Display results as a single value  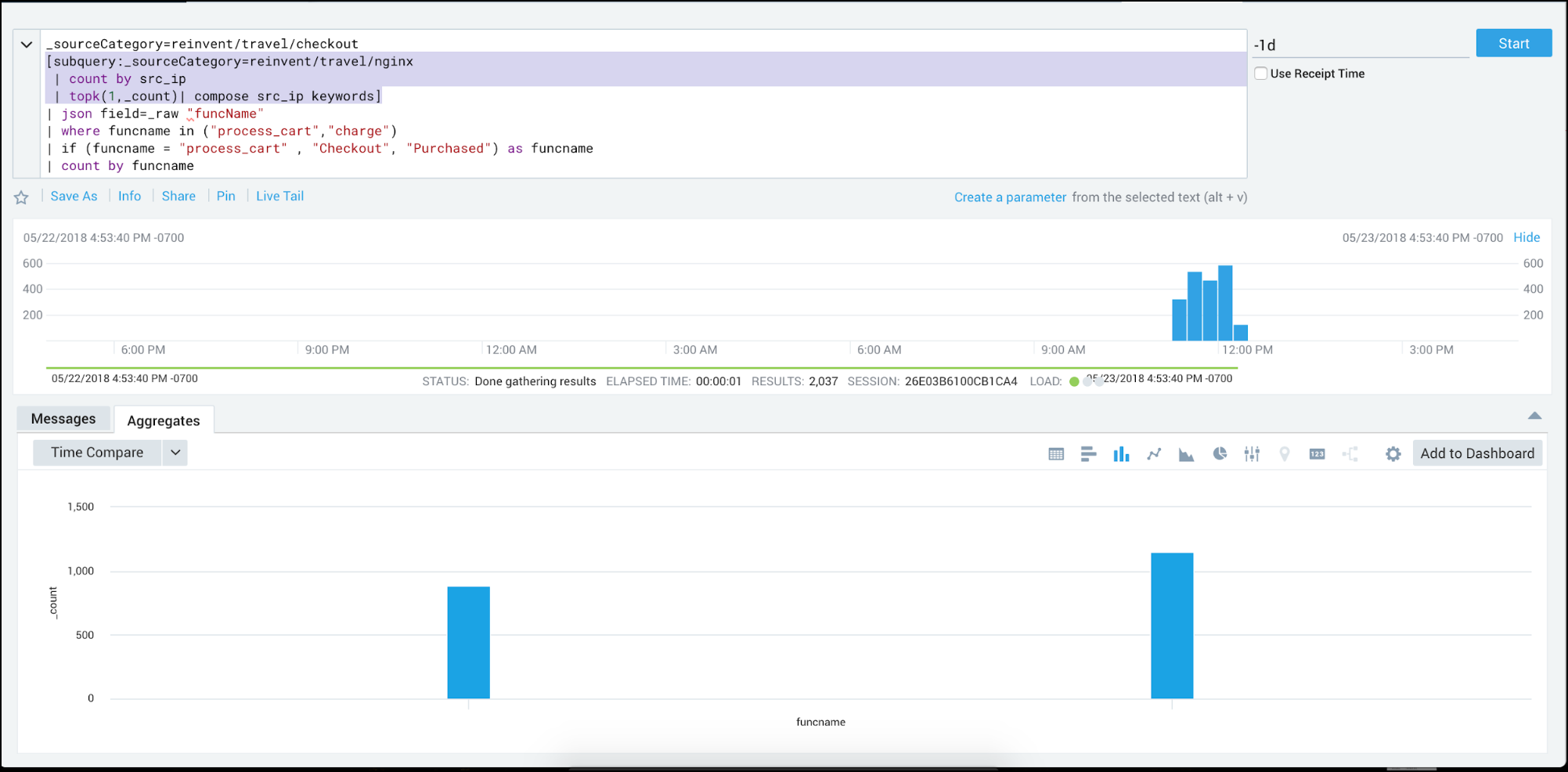(x=1316, y=453)
